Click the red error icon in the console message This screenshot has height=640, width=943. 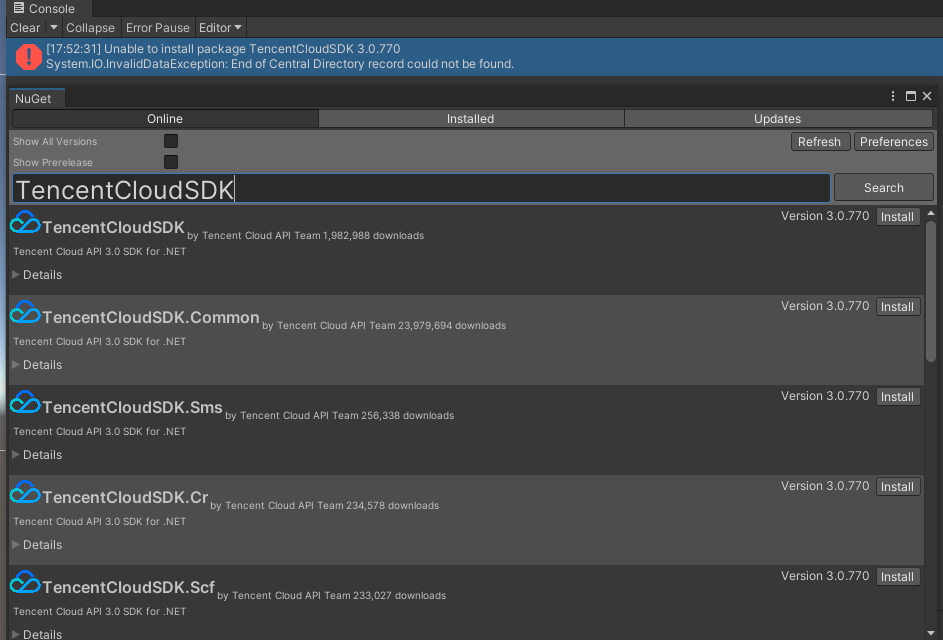(28, 56)
